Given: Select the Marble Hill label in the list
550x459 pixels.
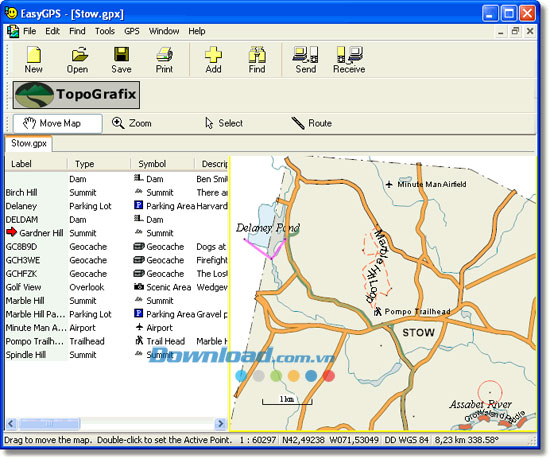Looking at the screenshot, I should (x=25, y=301).
